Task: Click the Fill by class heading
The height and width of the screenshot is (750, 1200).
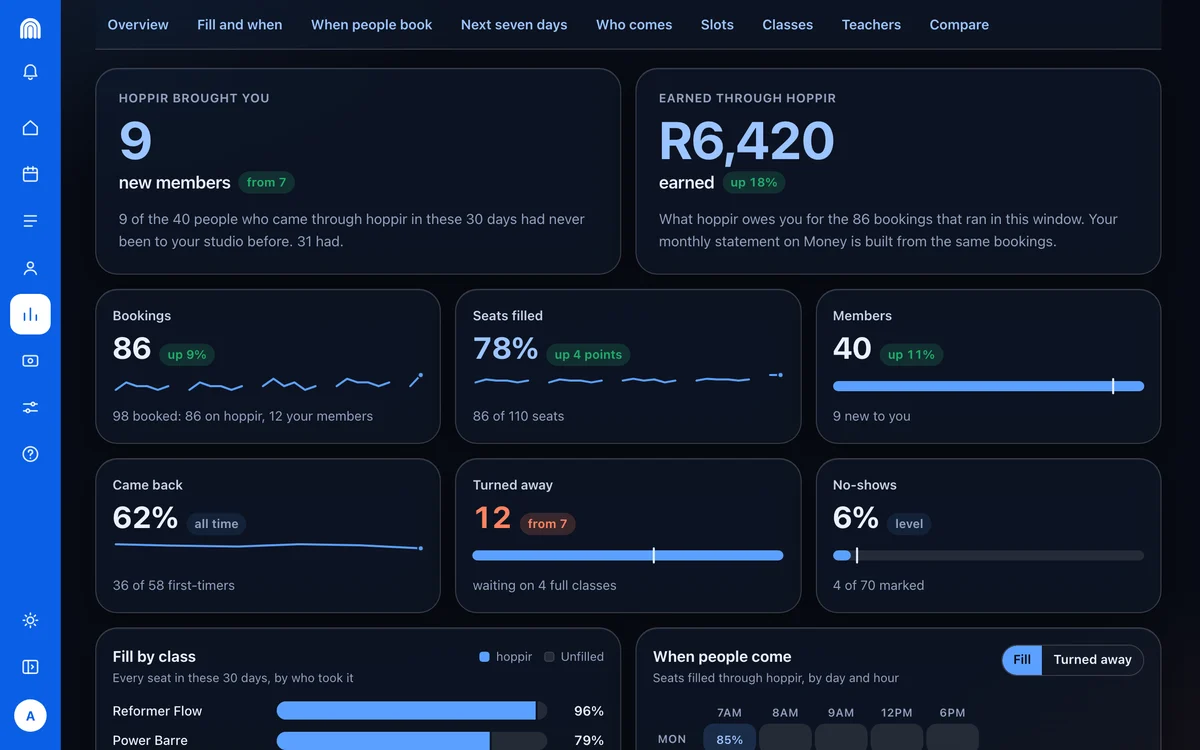Action: coord(154,657)
